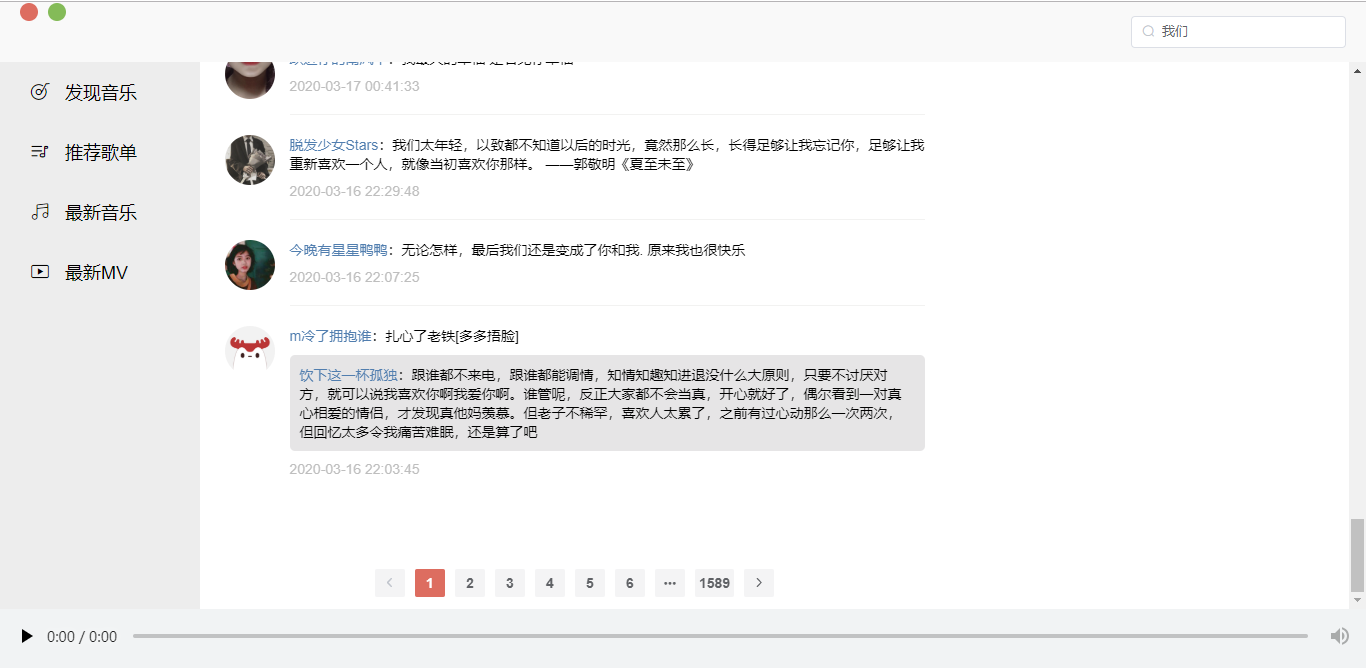Click the green window control dot

click(x=57, y=12)
